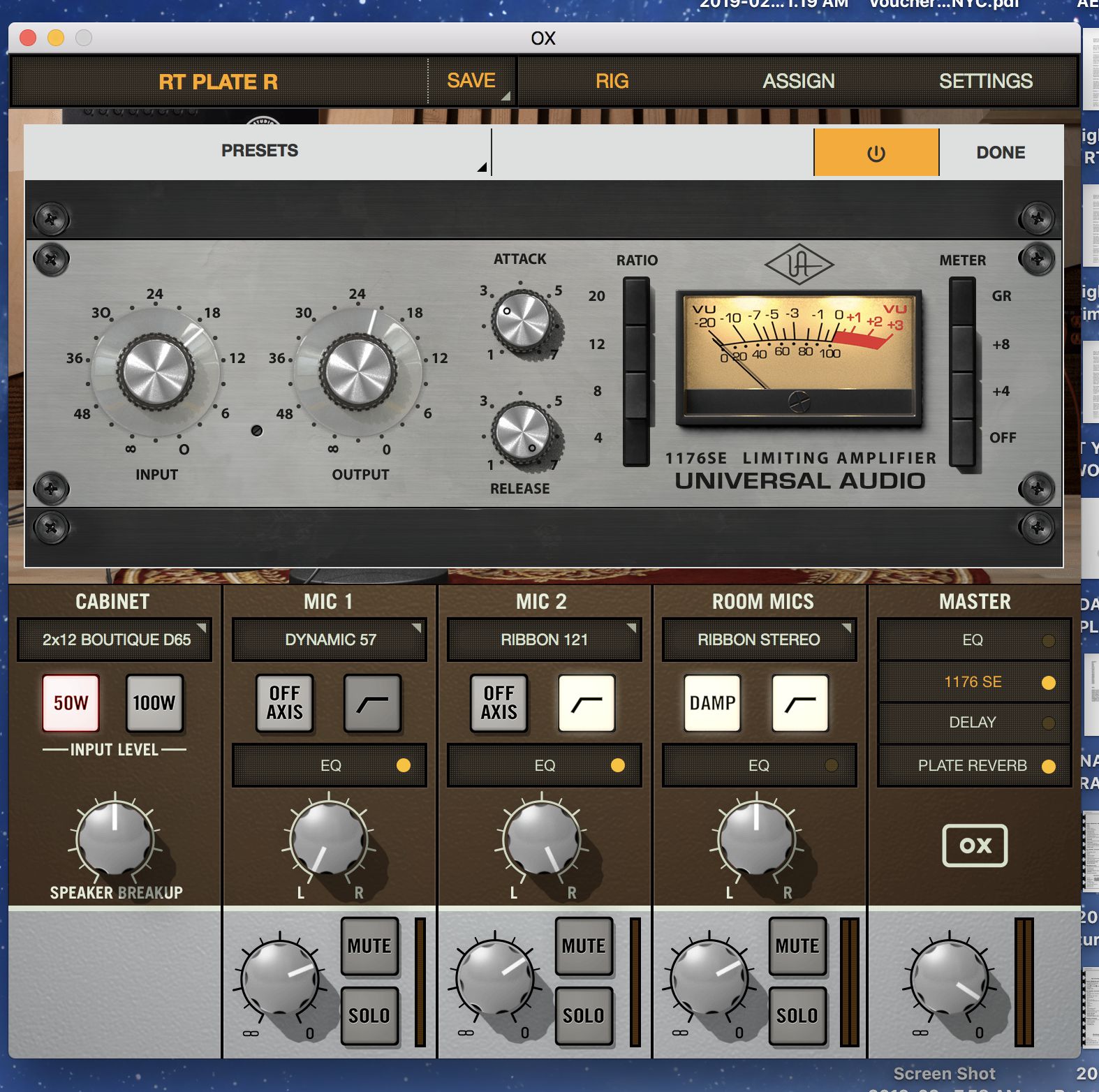Select ratio 4 button
This screenshot has height=1092, width=1099.
(x=636, y=442)
